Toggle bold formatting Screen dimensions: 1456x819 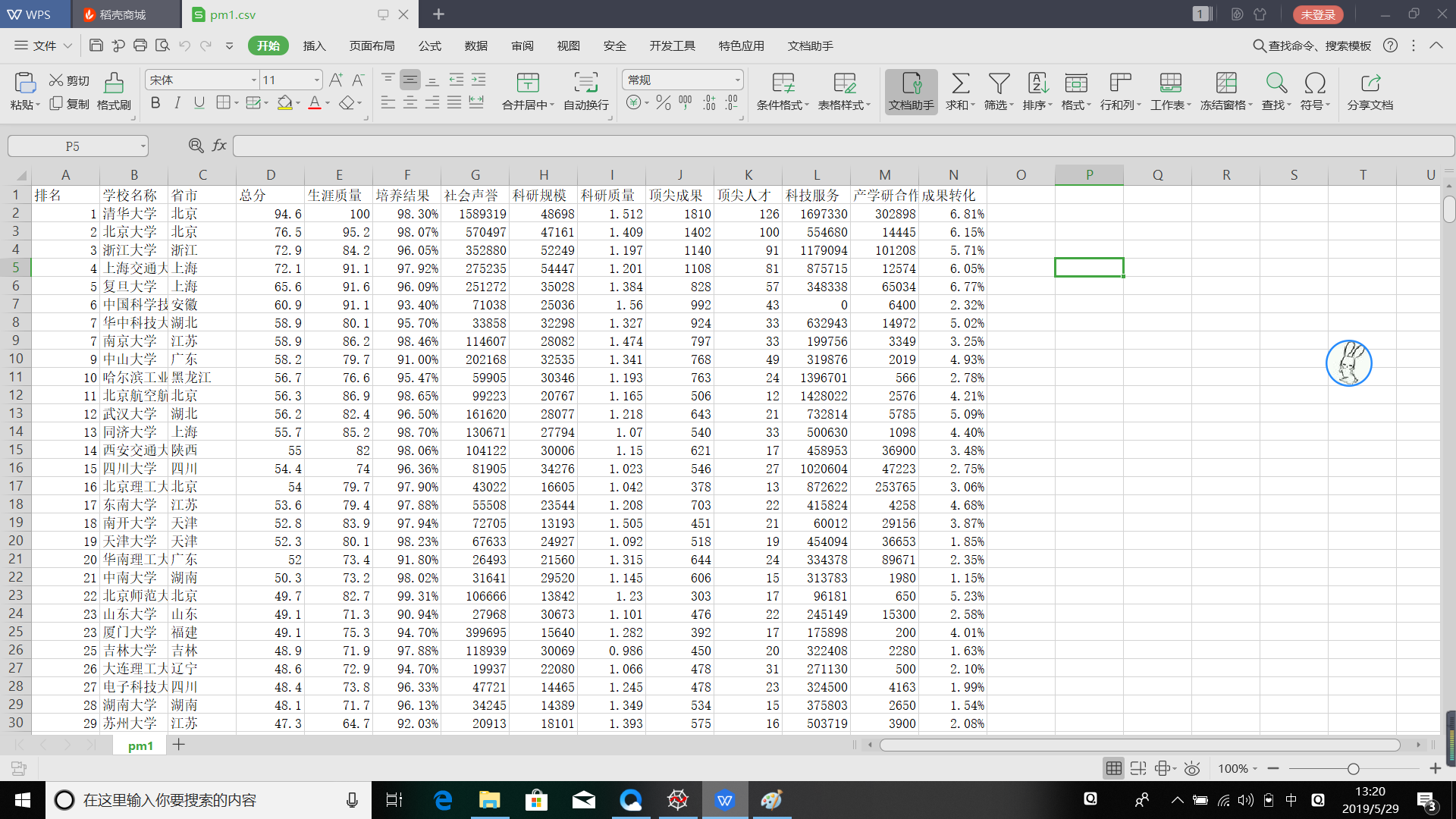click(x=155, y=102)
